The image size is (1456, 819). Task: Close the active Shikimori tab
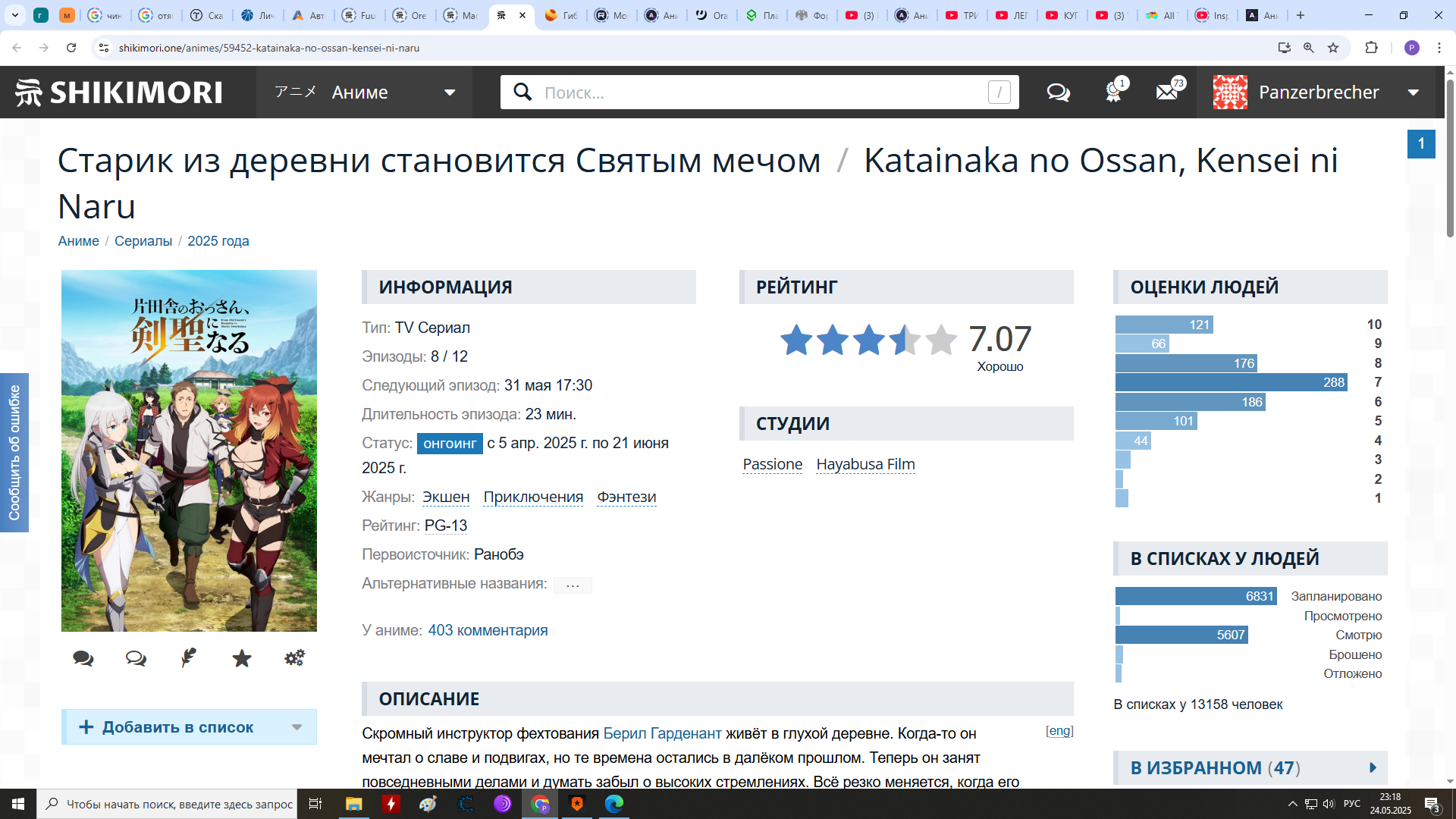point(522,15)
